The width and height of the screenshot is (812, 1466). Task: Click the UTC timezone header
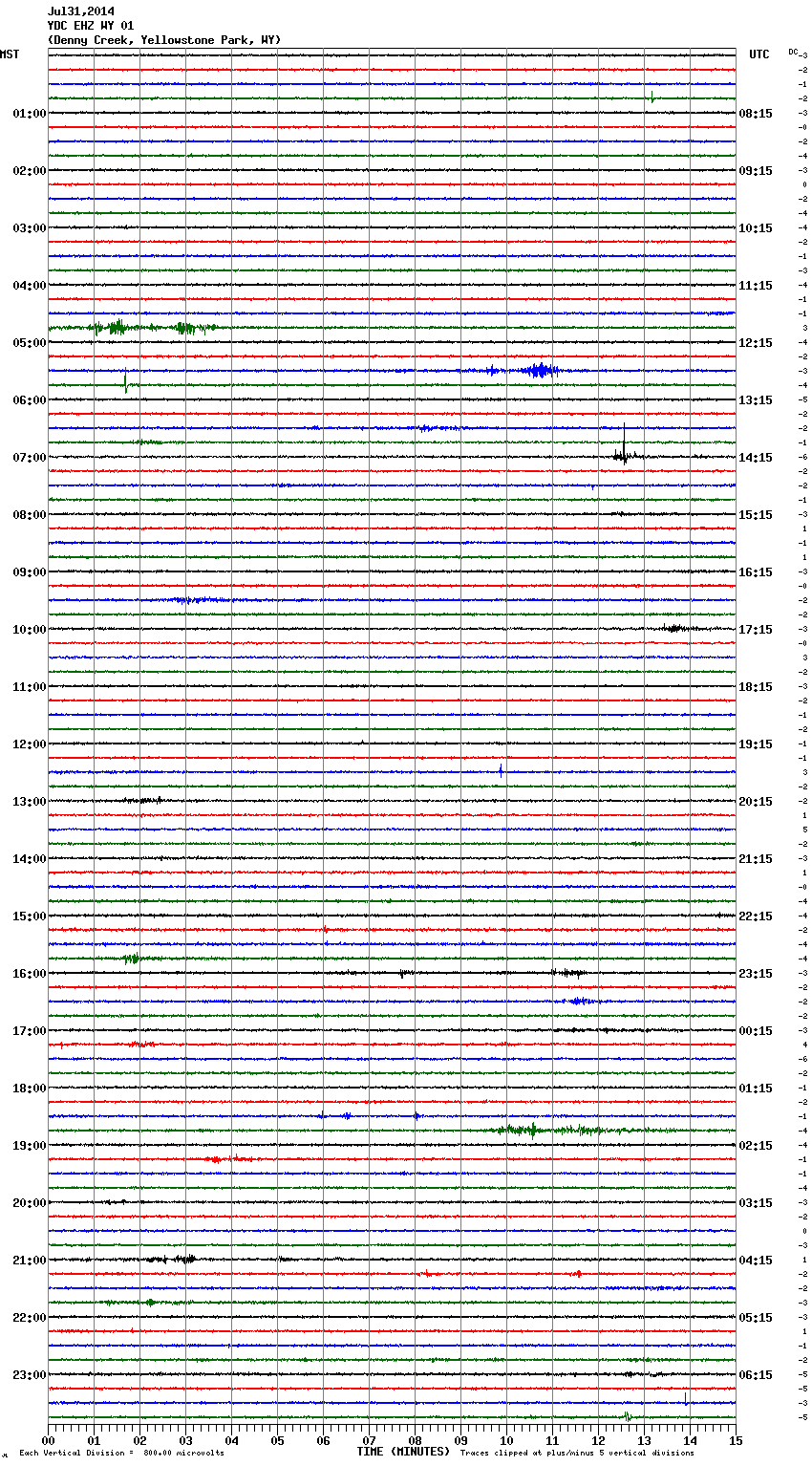pyautogui.click(x=759, y=54)
